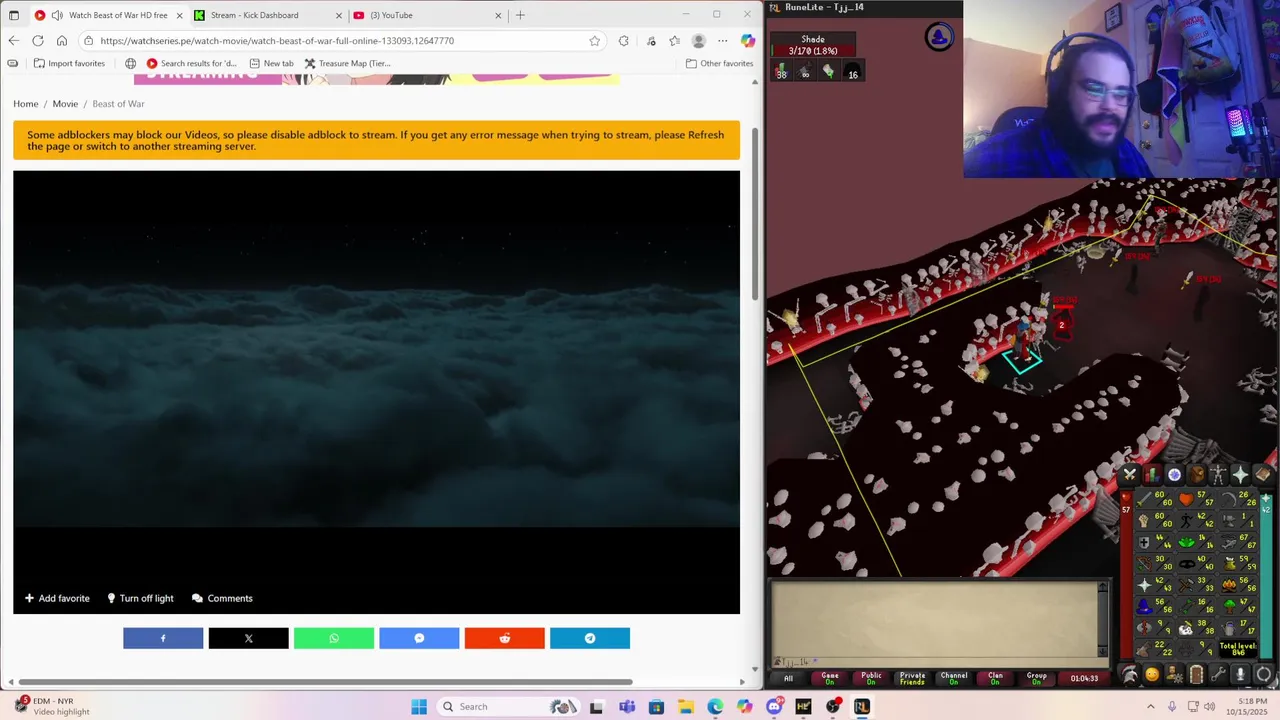1280x720 pixels.
Task: Go to the browser home page
Action: [x=62, y=41]
